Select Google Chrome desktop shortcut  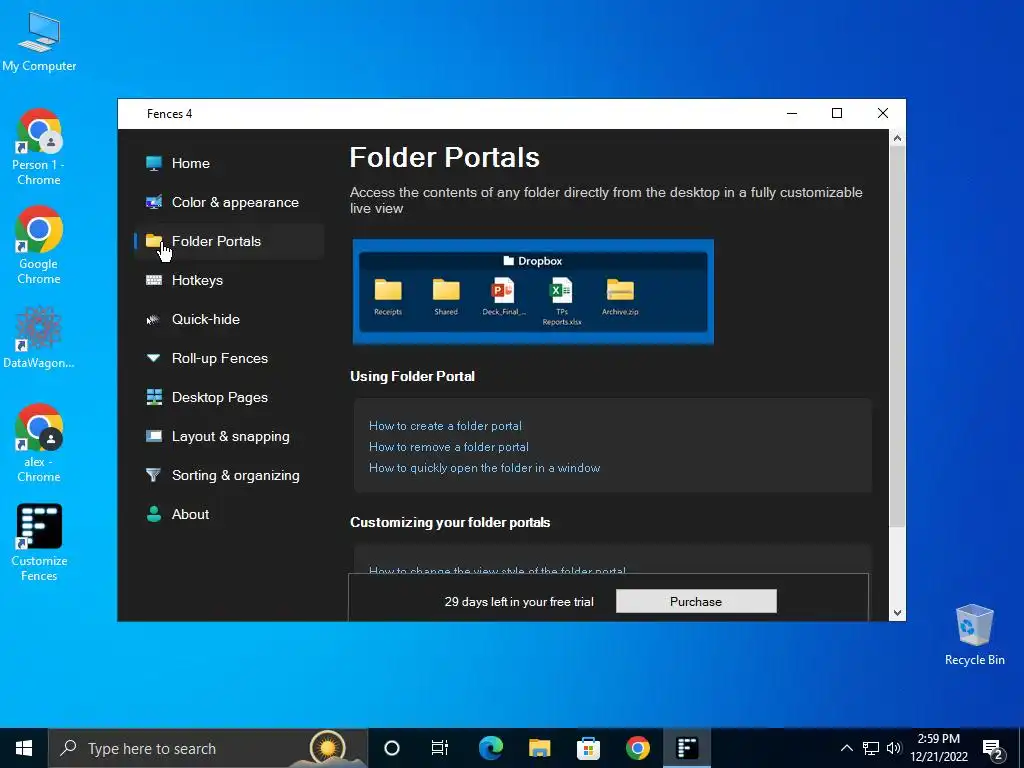point(39,246)
